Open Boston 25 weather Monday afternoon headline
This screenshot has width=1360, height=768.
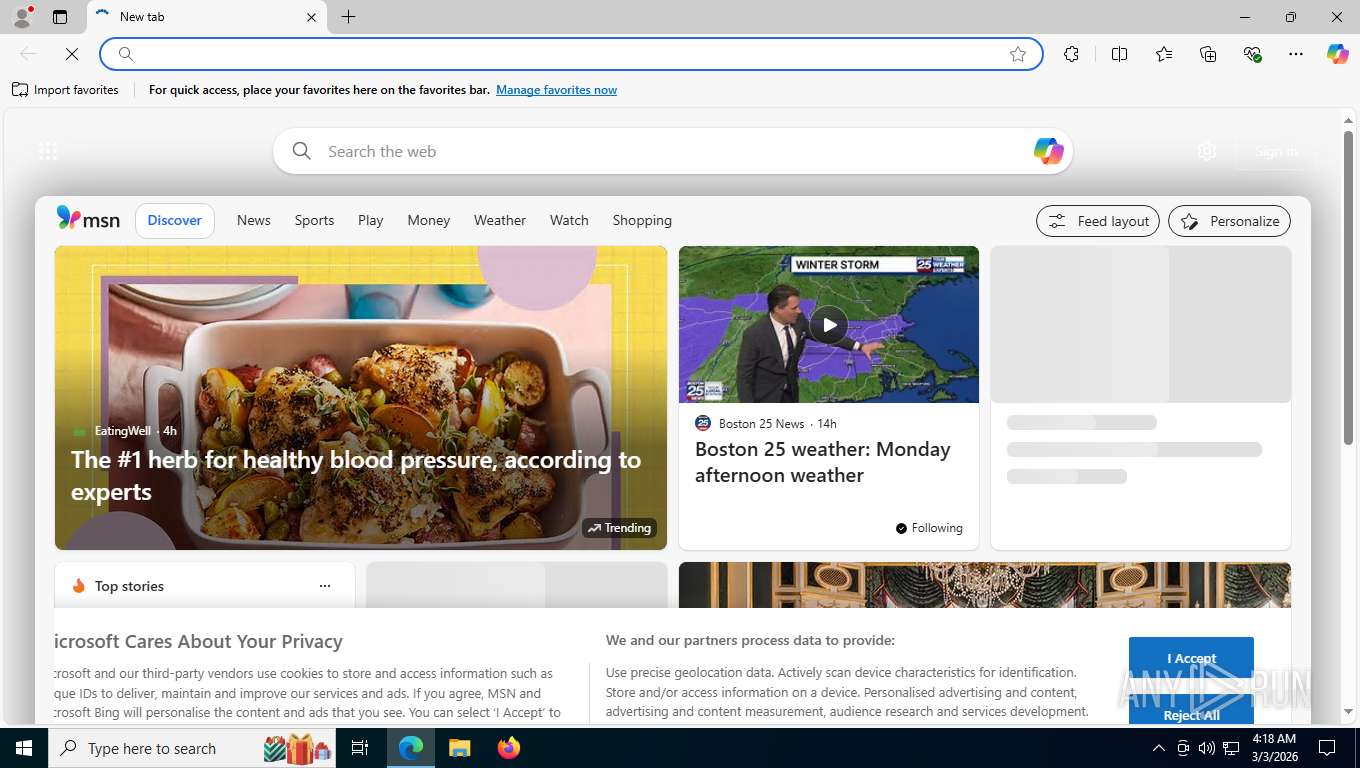pyautogui.click(x=823, y=462)
